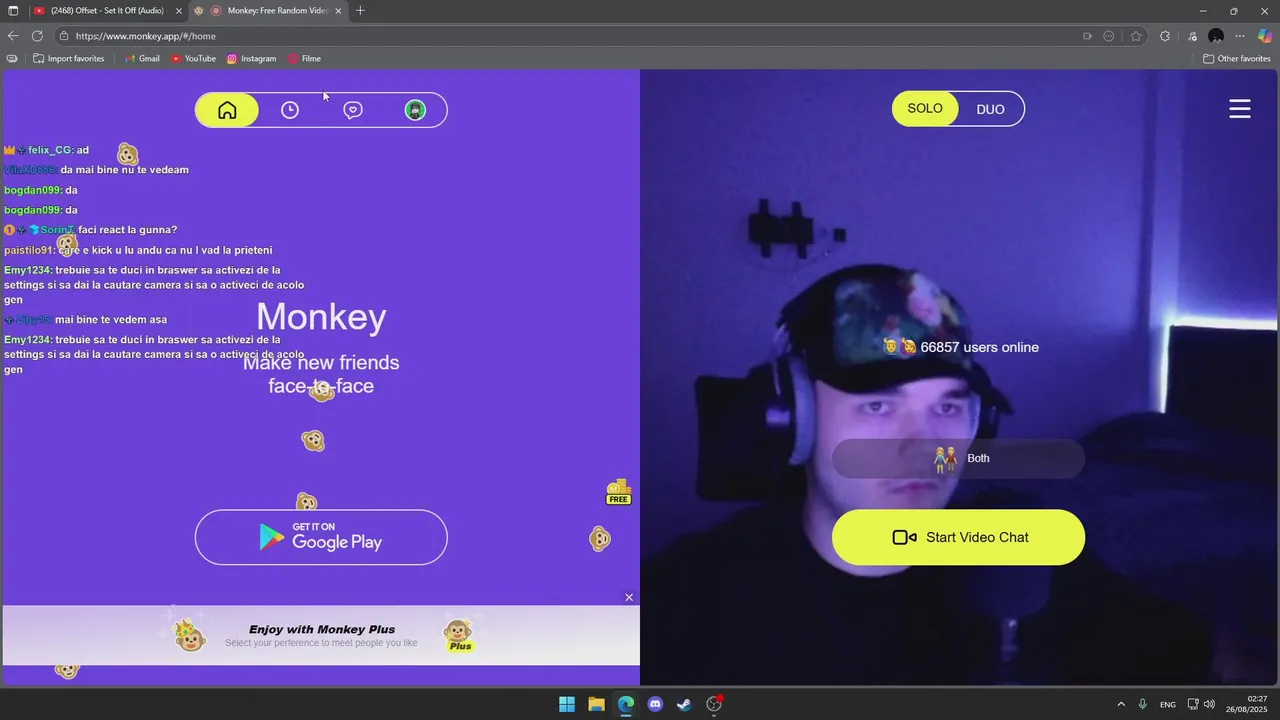The width and height of the screenshot is (1280, 720).
Task: Click the crowned monkey icon in banner
Action: point(189,635)
